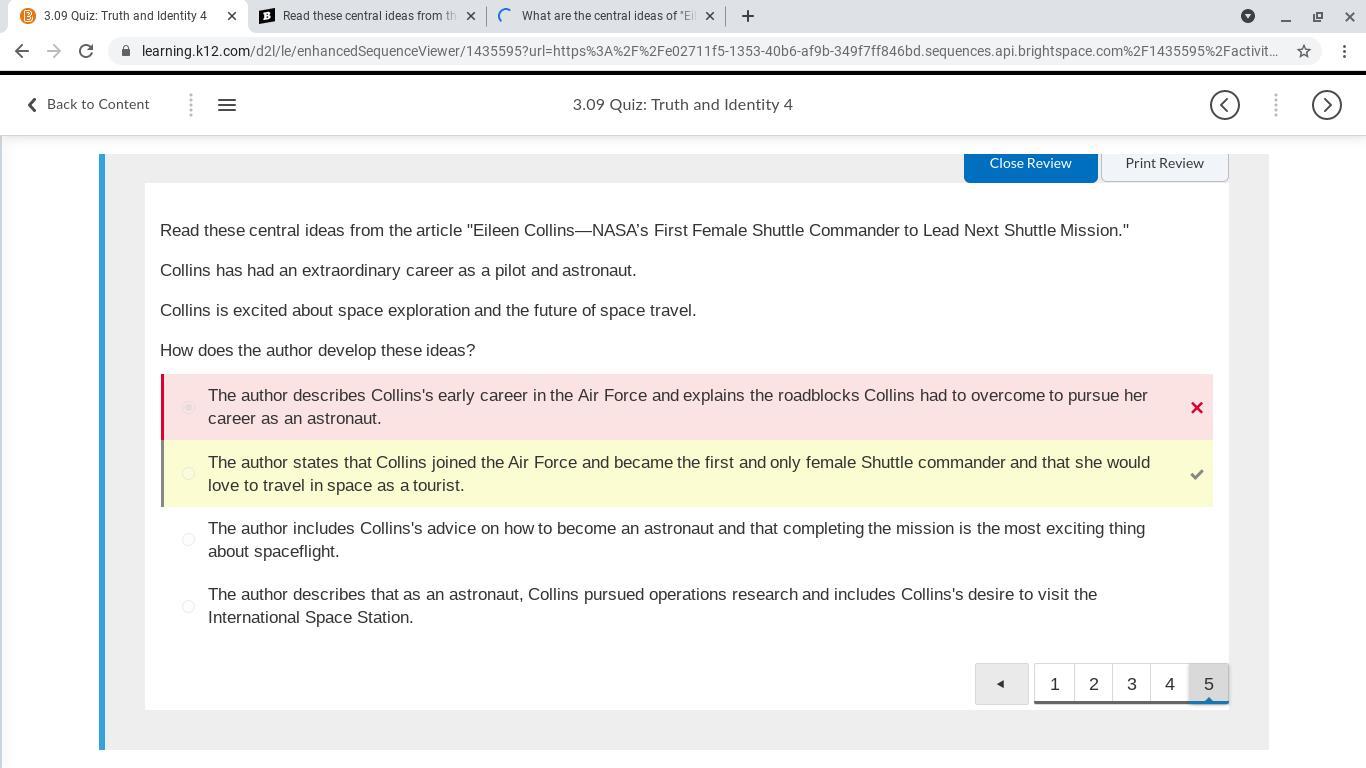Select the radio button for early Air Force career answer
1366x768 pixels.
point(188,407)
